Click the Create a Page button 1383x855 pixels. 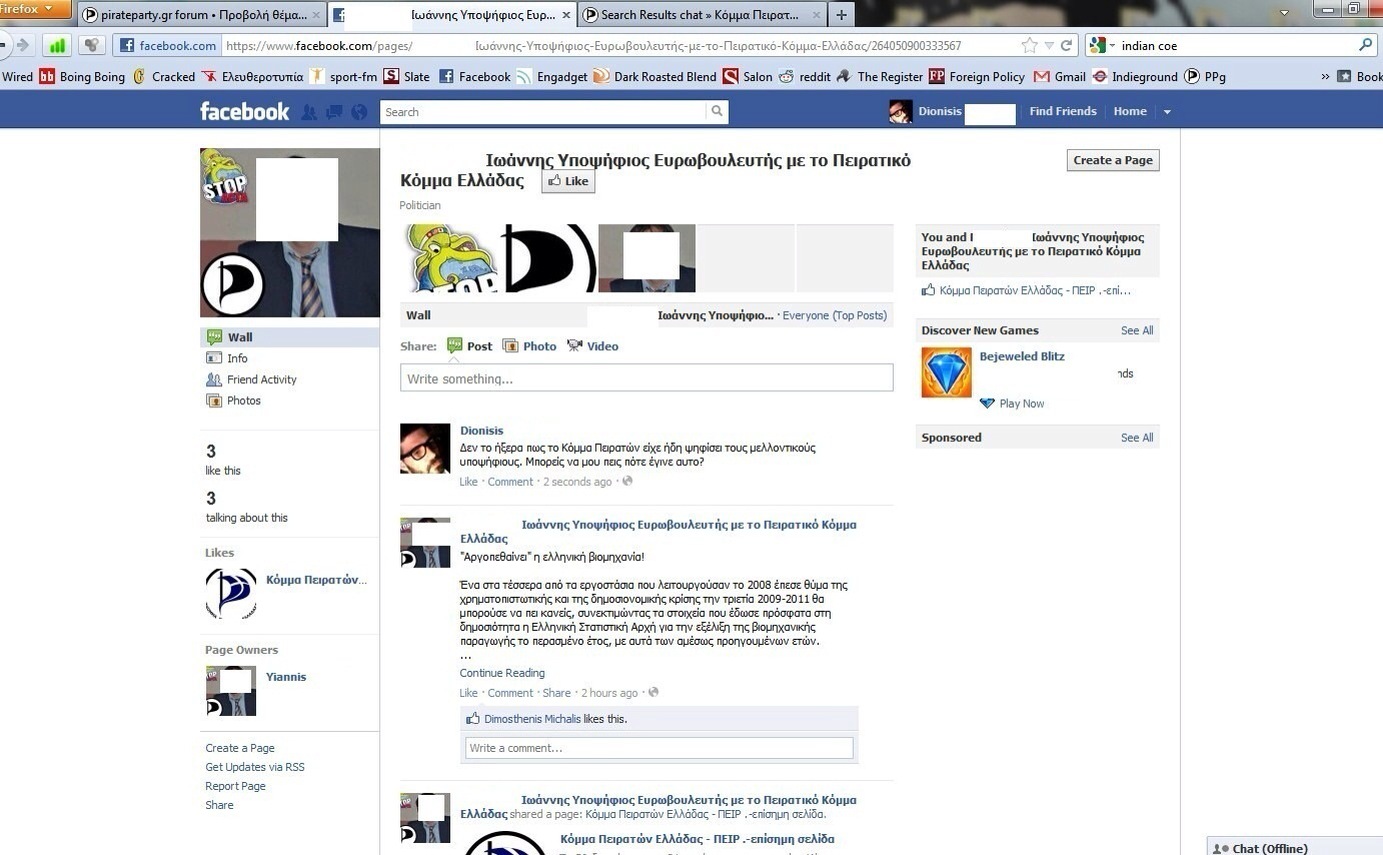[x=1113, y=160]
